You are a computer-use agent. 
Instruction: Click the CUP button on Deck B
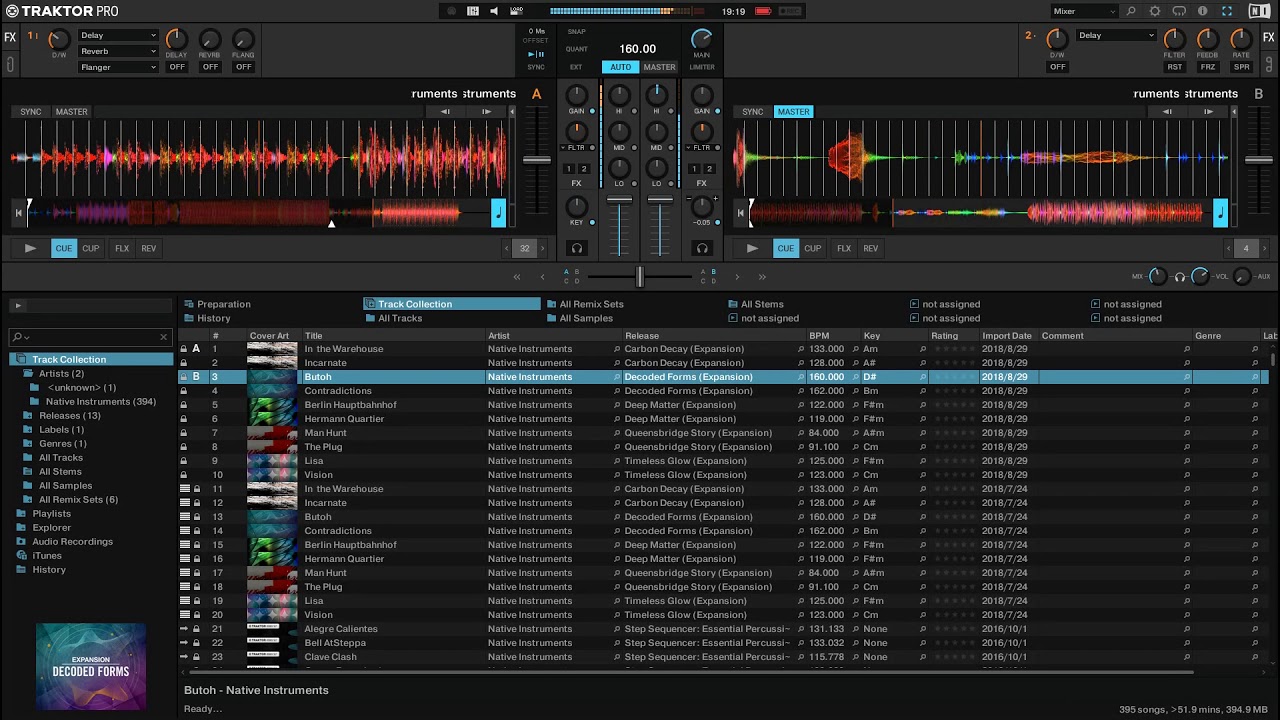click(x=813, y=248)
